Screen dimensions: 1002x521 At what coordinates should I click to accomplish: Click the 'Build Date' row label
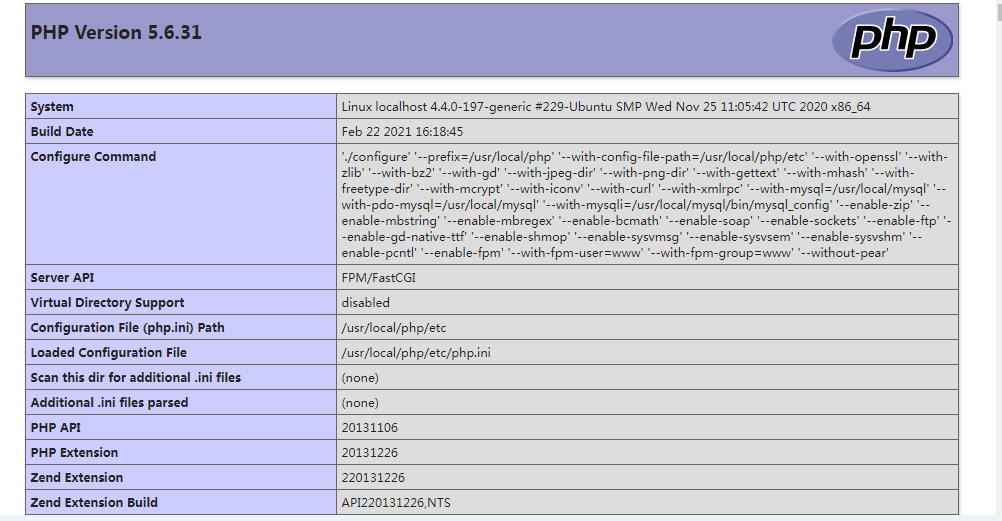(62, 132)
